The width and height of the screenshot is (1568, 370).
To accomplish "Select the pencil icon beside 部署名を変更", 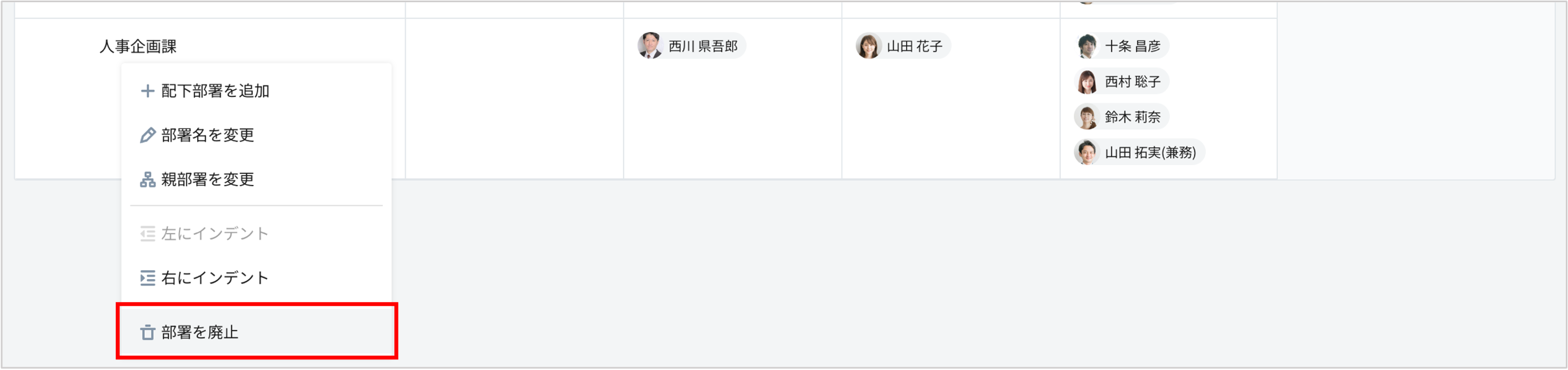I will pyautogui.click(x=148, y=135).
